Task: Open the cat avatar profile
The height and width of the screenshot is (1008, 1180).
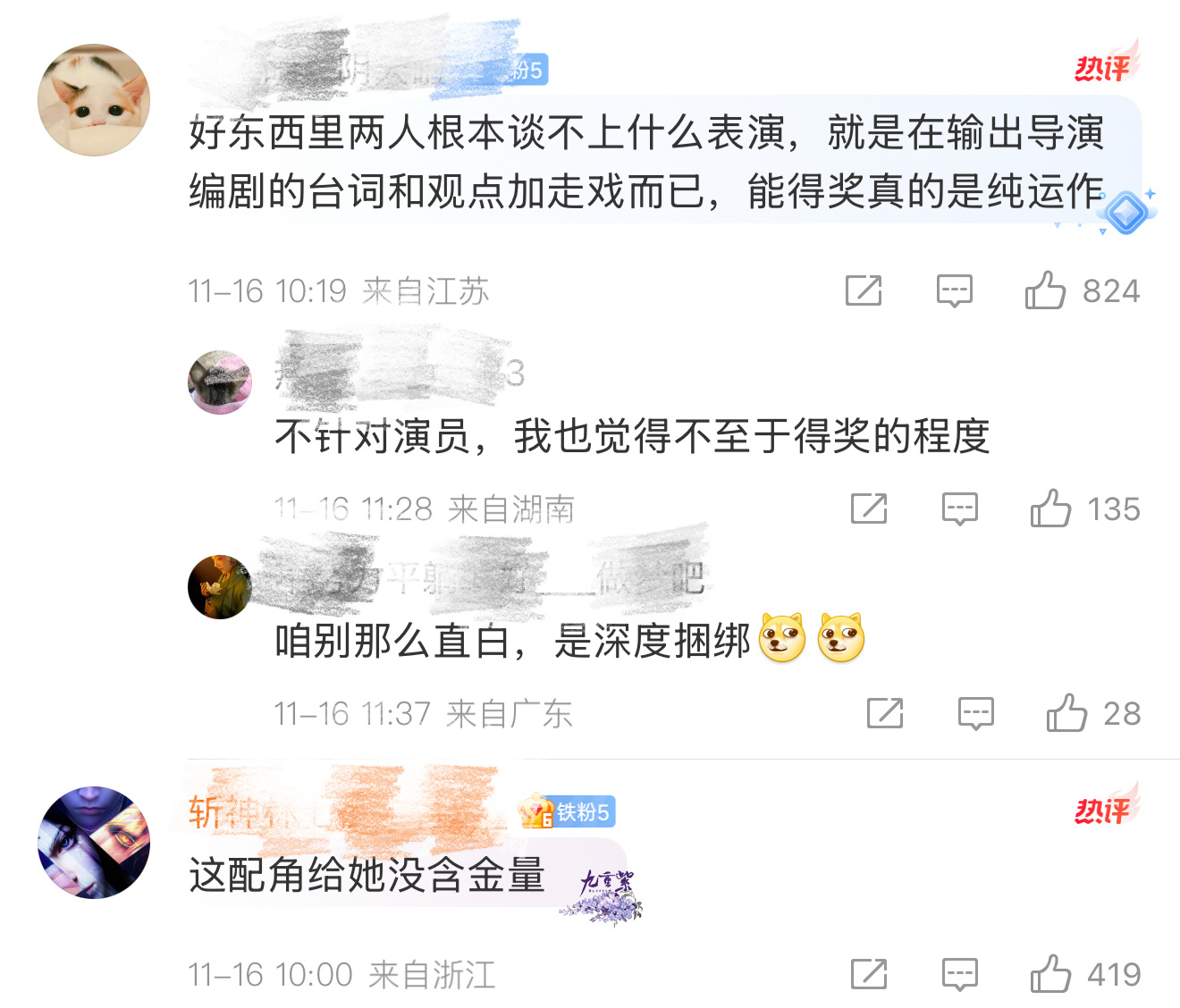Action: (94, 100)
